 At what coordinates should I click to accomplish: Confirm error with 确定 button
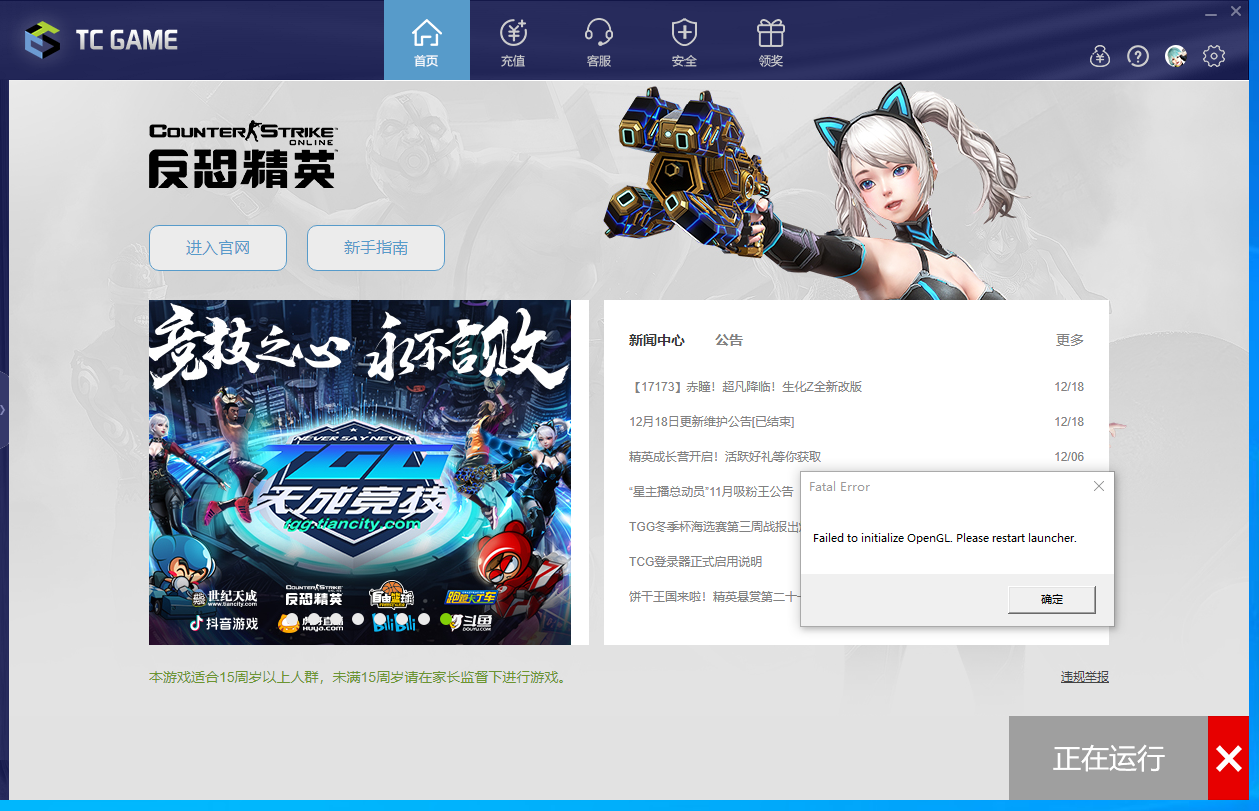click(x=1052, y=599)
